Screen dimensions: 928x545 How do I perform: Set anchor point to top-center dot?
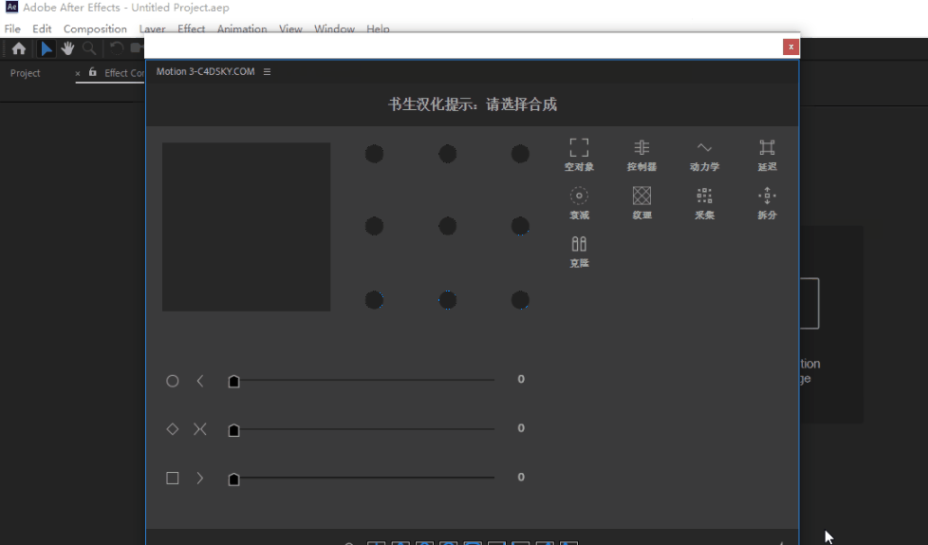tap(447, 154)
